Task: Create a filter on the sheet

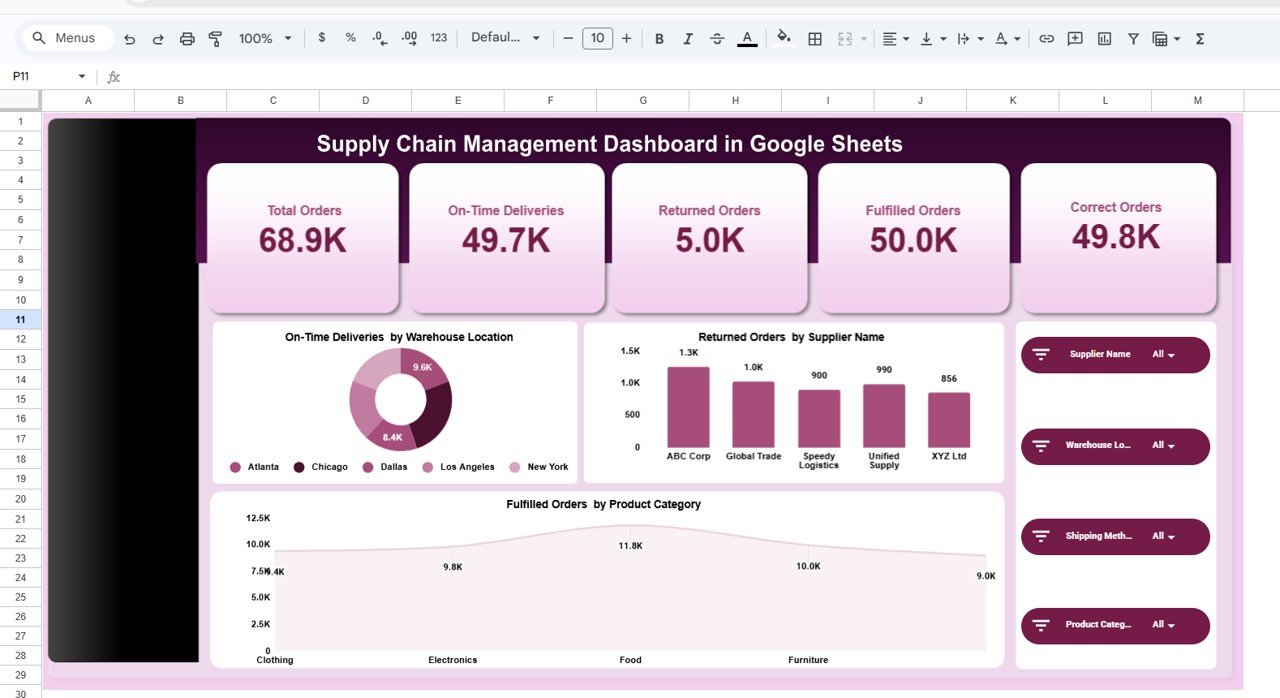Action: tap(1133, 38)
